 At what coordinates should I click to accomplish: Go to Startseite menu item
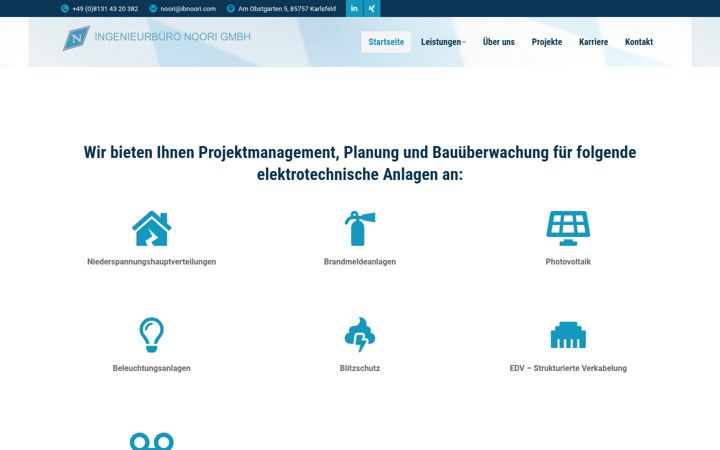pyautogui.click(x=386, y=42)
